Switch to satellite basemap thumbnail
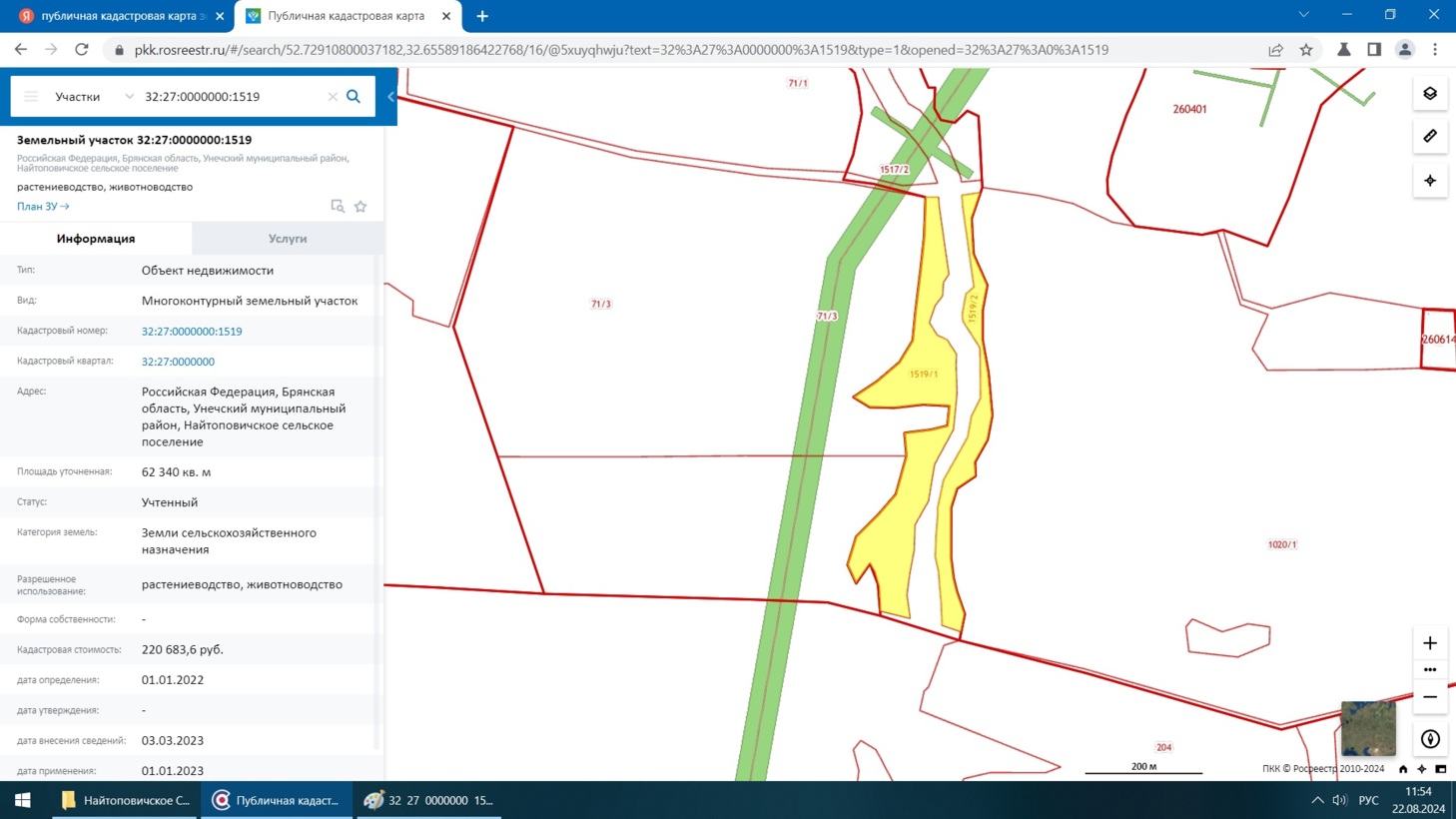 click(x=1367, y=728)
